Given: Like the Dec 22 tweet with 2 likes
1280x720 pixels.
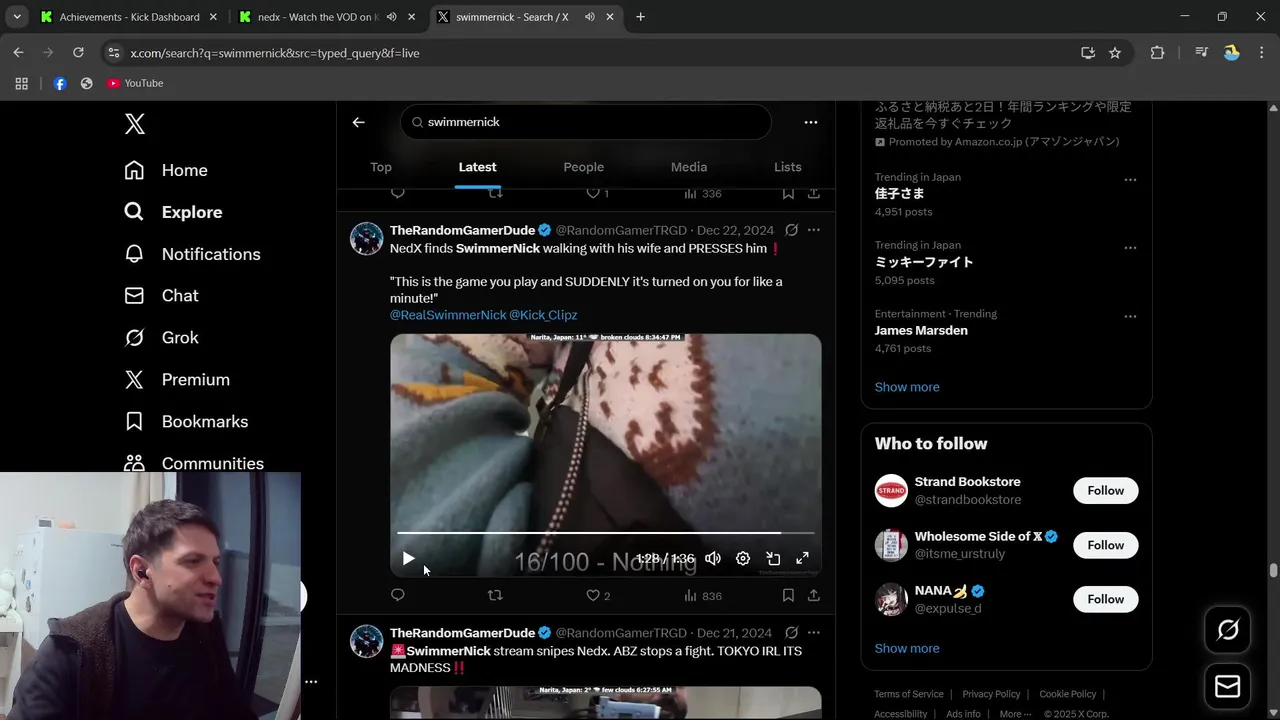Looking at the screenshot, I should [597, 595].
